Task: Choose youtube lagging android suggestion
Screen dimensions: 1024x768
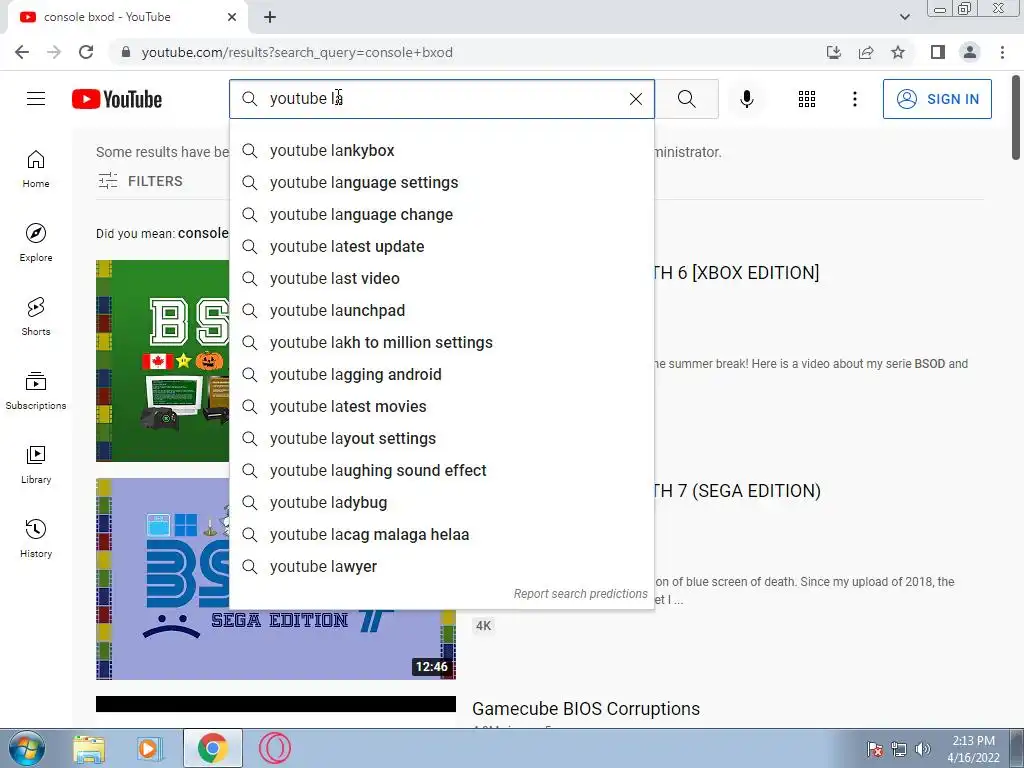Action: [441, 374]
